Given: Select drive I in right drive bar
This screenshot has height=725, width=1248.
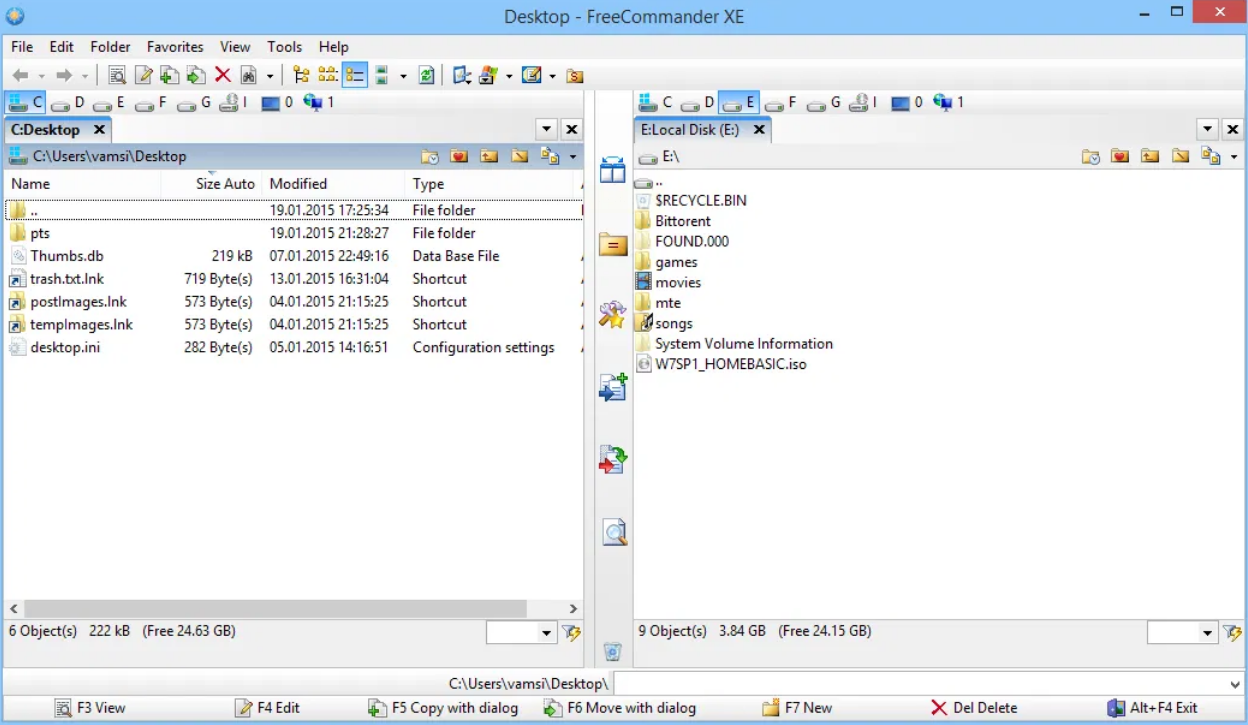Looking at the screenshot, I should pyautogui.click(x=864, y=102).
